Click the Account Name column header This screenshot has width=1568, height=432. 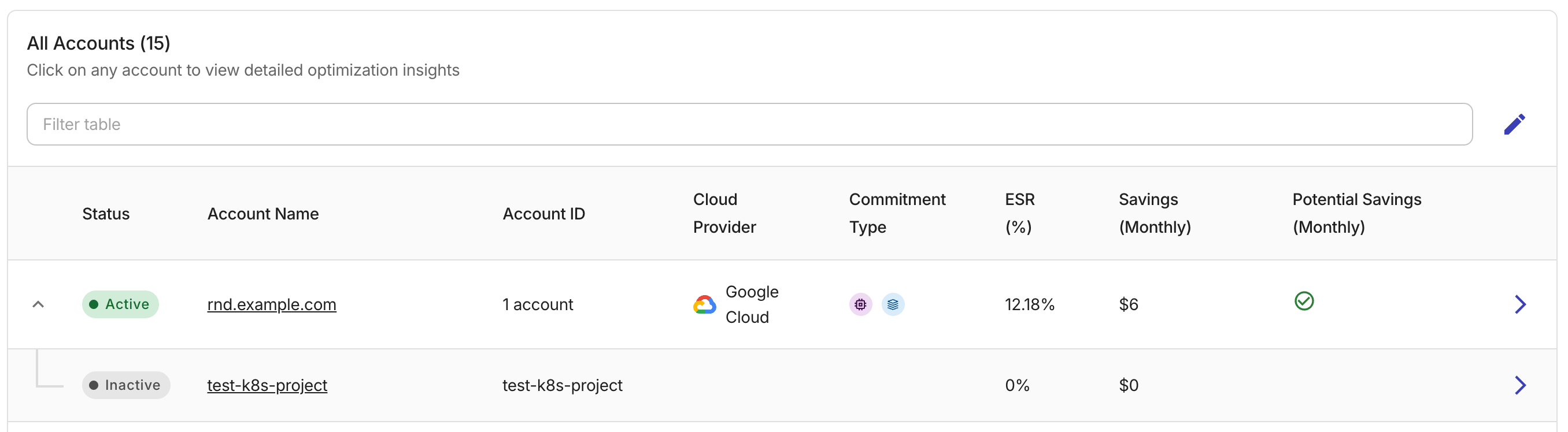point(263,214)
